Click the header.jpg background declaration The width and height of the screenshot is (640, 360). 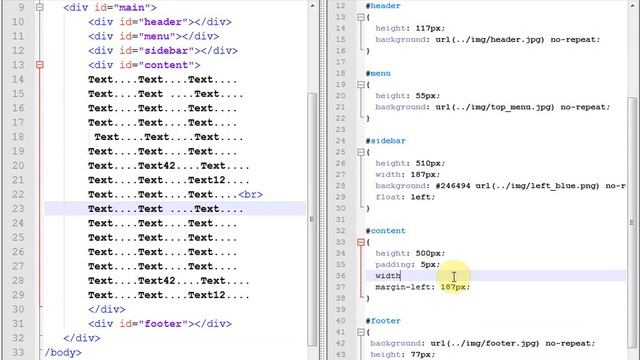pyautogui.click(x=488, y=40)
